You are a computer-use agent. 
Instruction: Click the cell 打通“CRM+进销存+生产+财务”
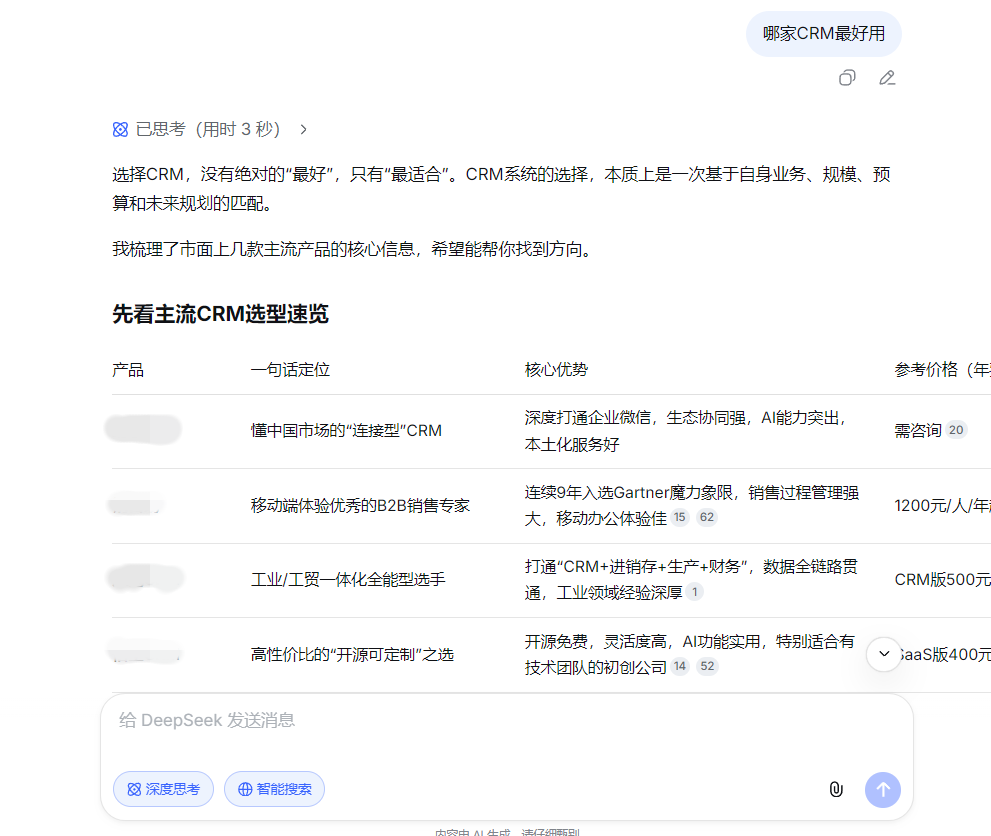point(691,579)
